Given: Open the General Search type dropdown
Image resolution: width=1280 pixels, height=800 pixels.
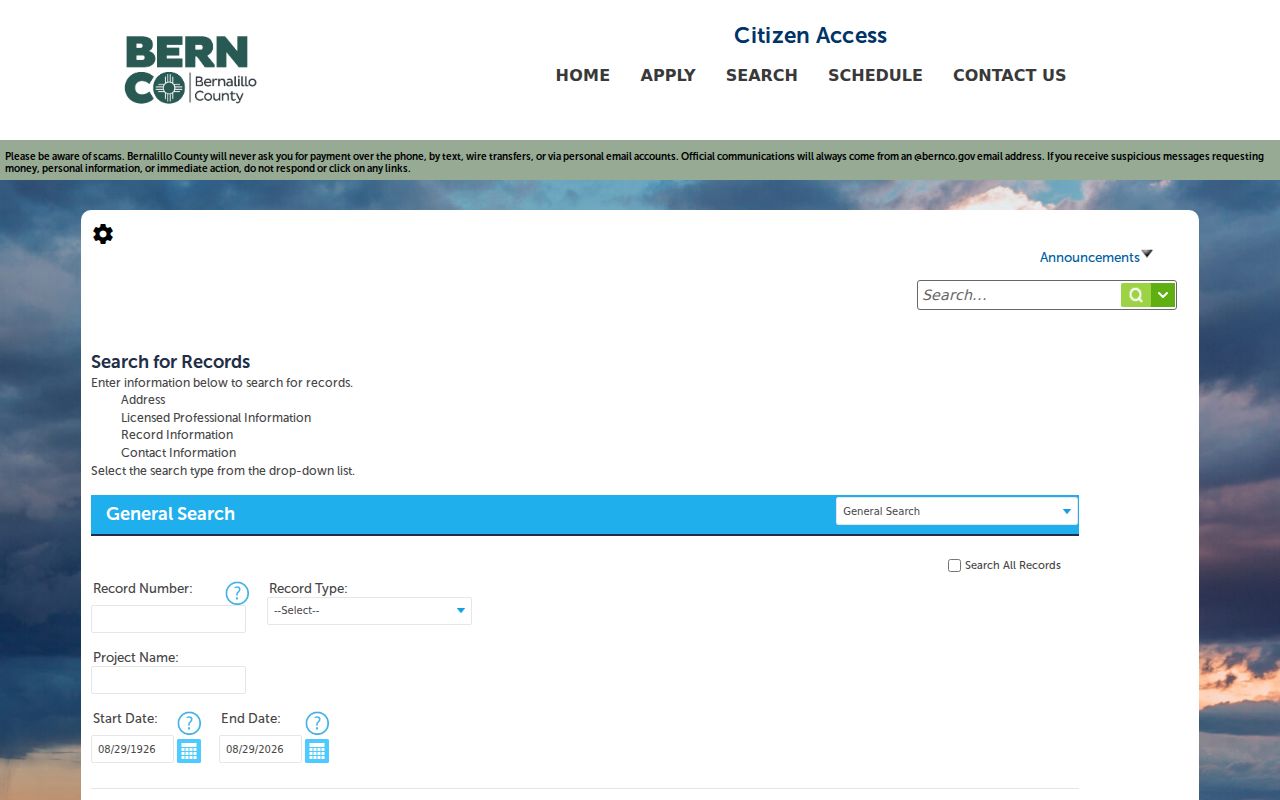Looking at the screenshot, I should point(957,511).
